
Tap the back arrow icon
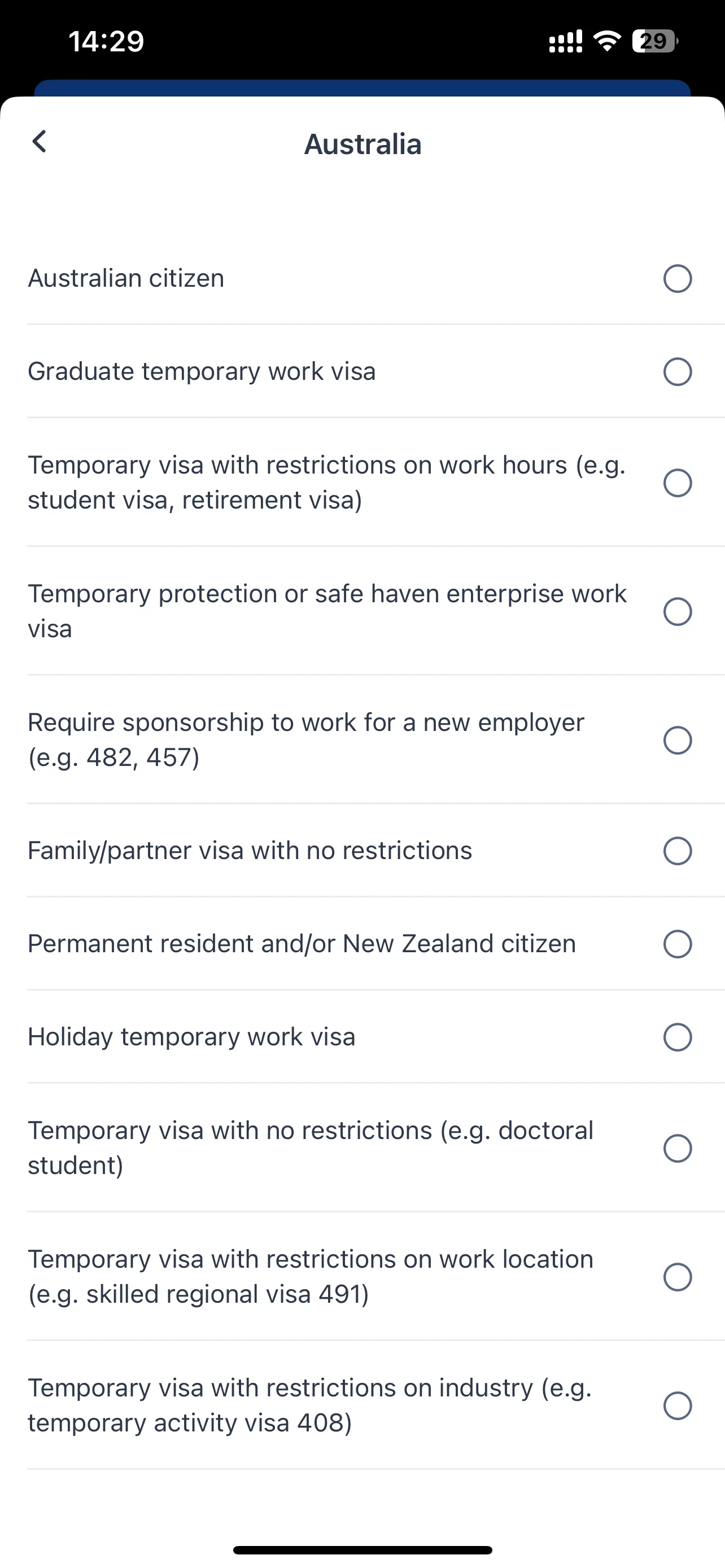click(x=40, y=142)
